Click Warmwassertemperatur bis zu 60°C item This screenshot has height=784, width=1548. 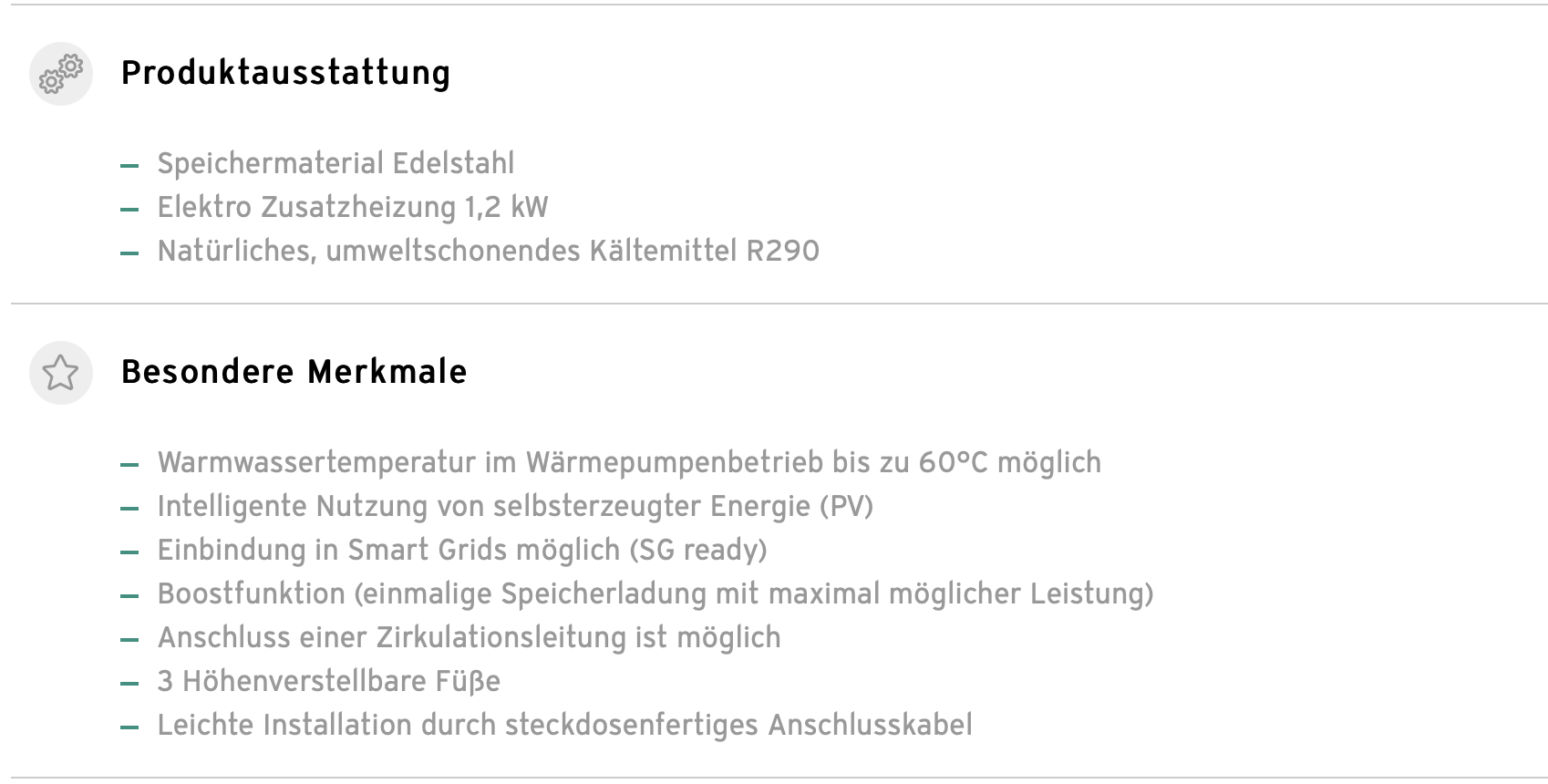629,462
